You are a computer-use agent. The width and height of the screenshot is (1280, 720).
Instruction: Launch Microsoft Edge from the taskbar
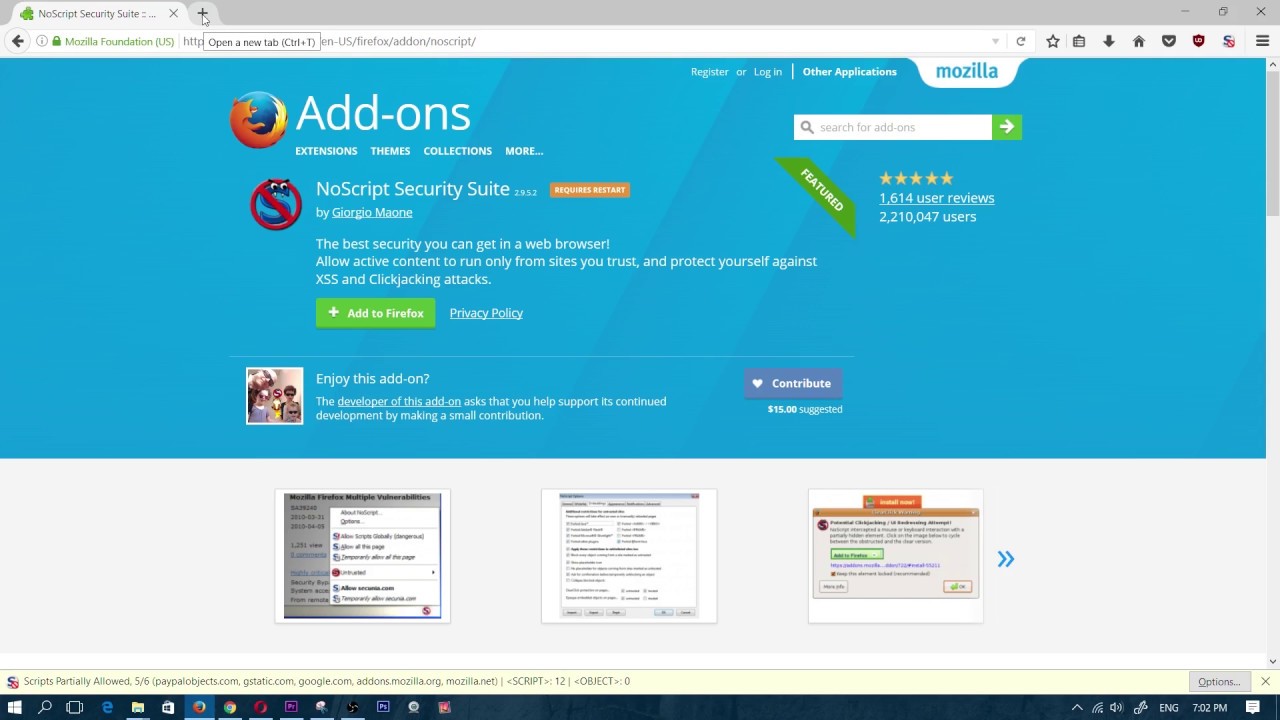click(107, 708)
